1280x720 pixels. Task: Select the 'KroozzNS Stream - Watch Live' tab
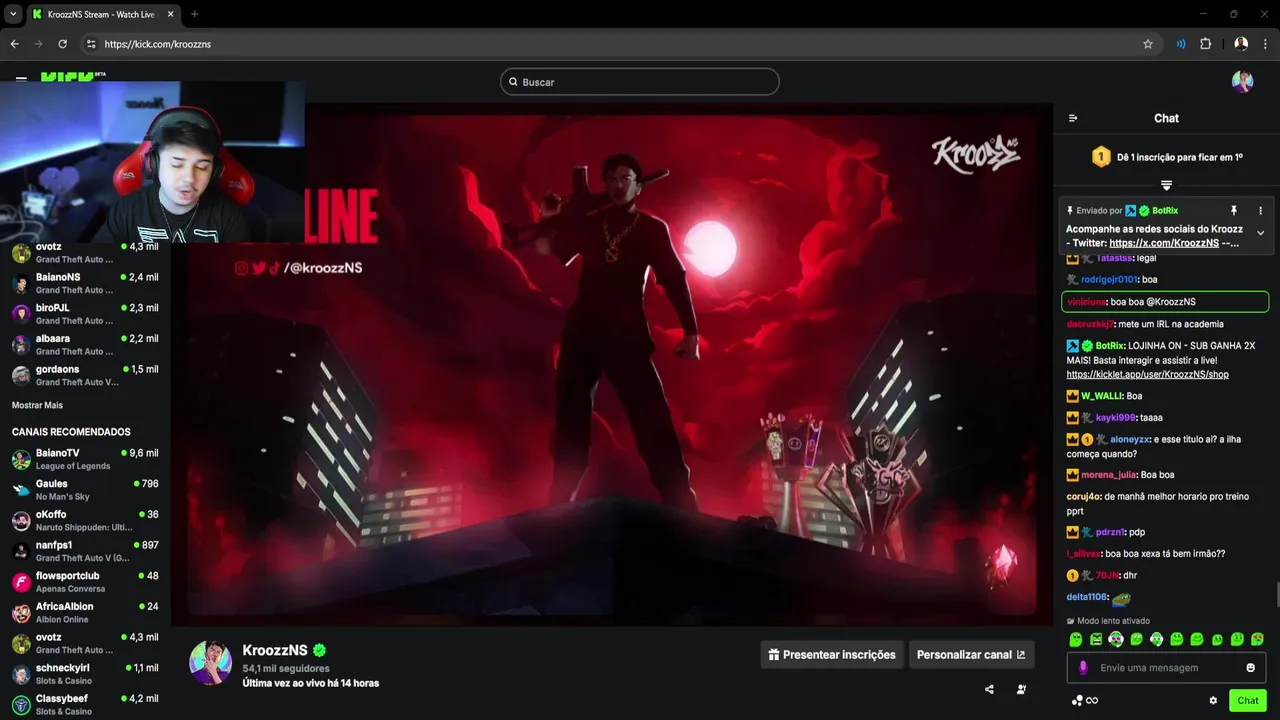tap(102, 14)
